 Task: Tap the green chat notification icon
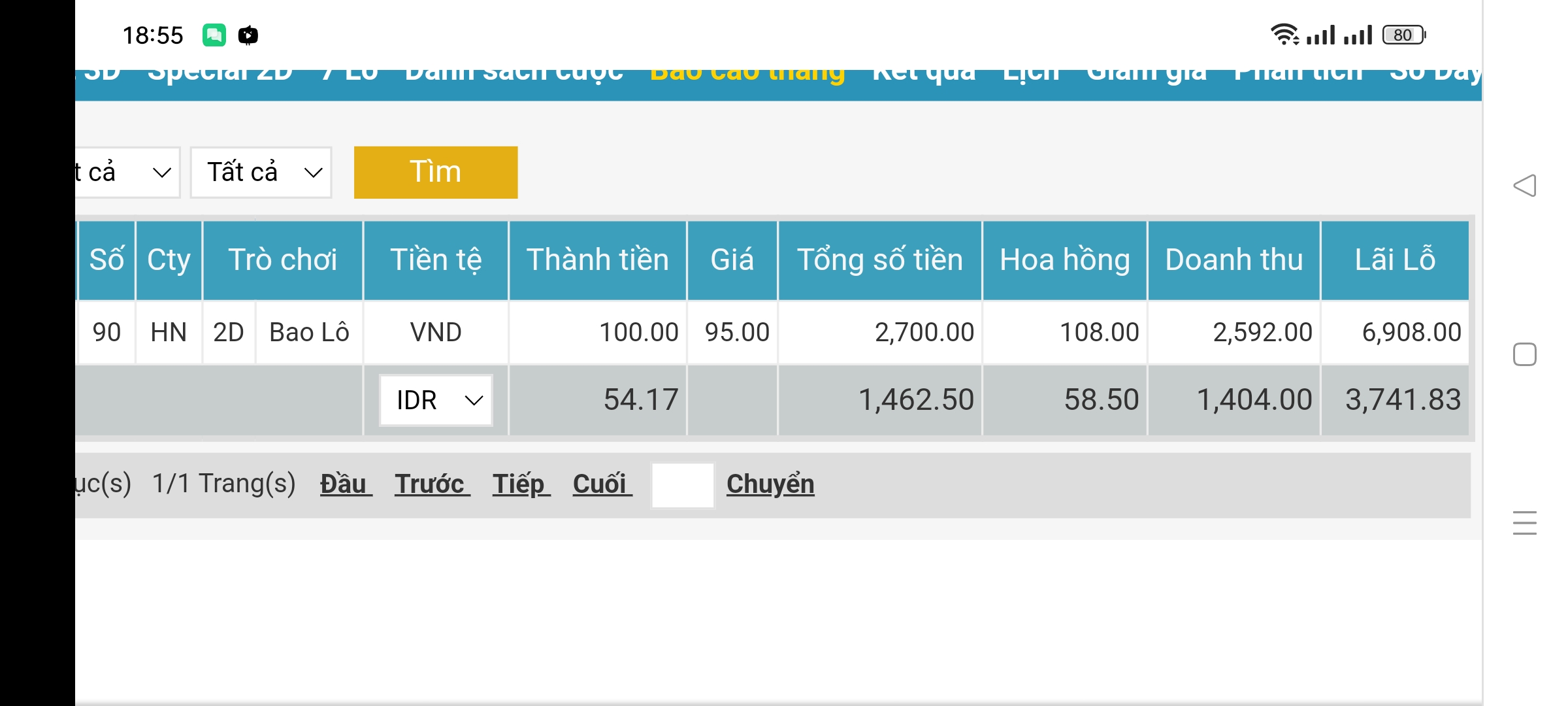coord(214,35)
